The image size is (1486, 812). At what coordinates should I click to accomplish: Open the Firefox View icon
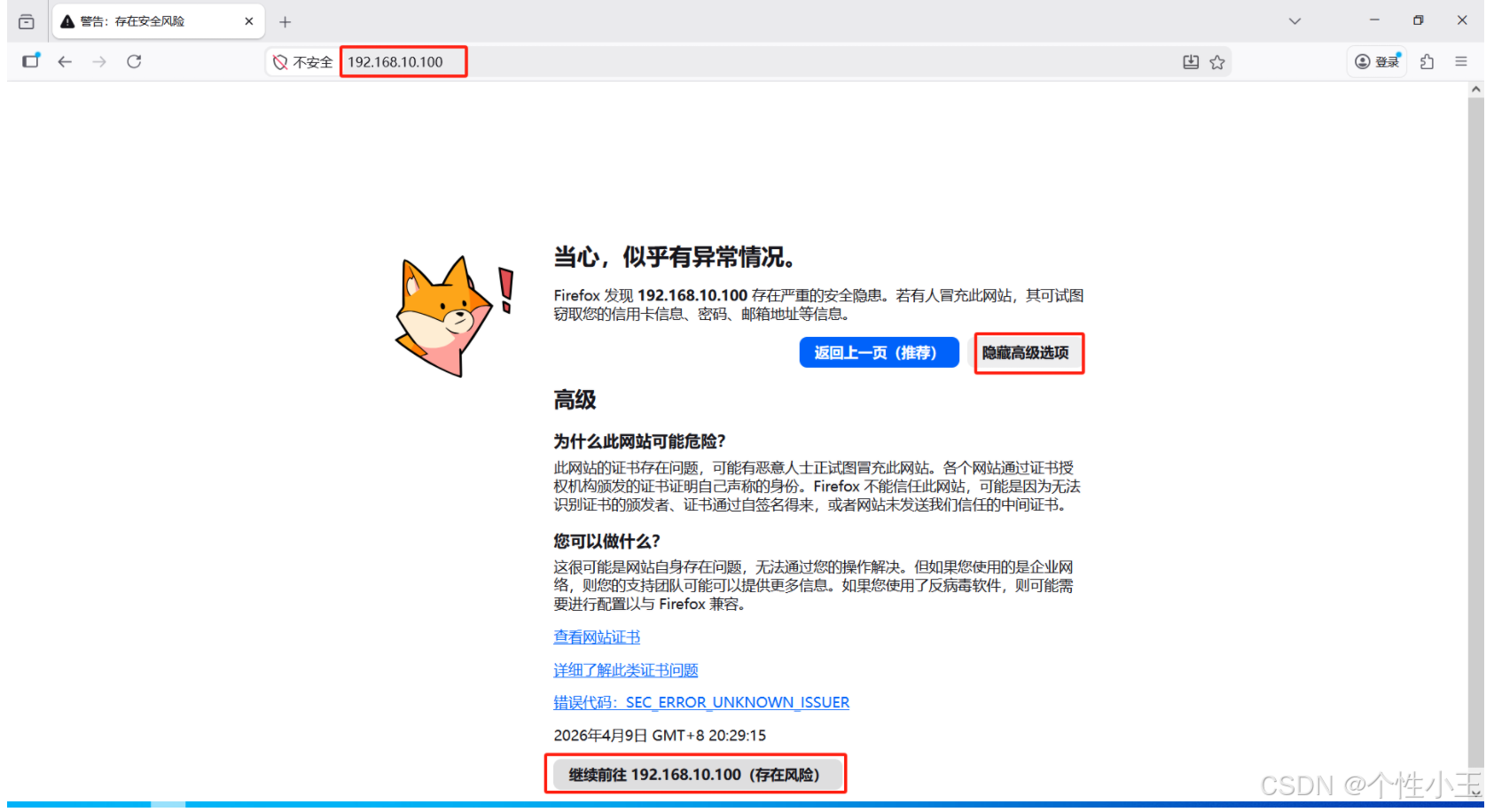click(x=27, y=21)
